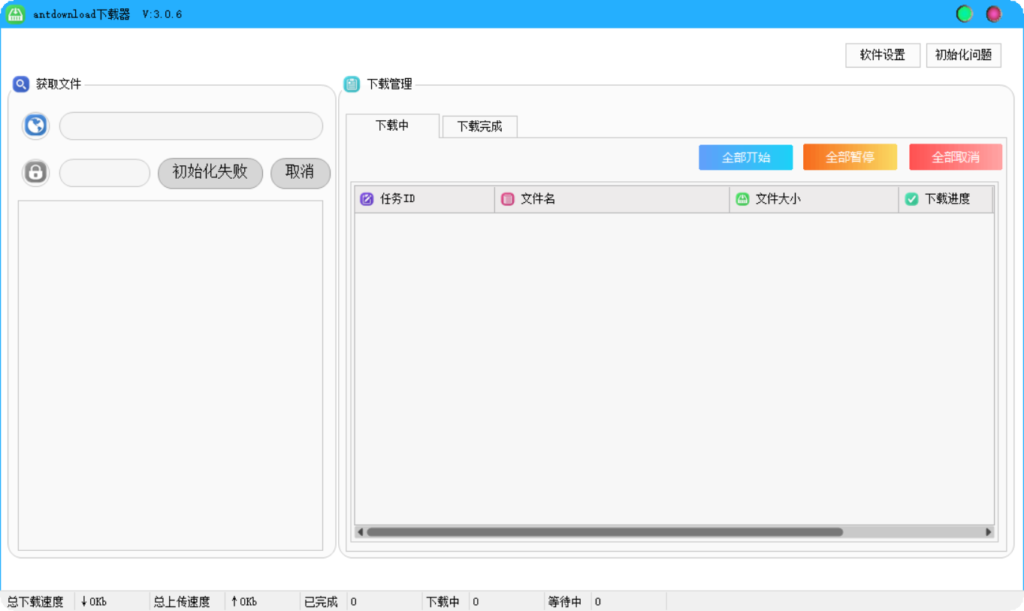Click the green icon in 文件大小 column header
The image size is (1024, 611).
(741, 199)
